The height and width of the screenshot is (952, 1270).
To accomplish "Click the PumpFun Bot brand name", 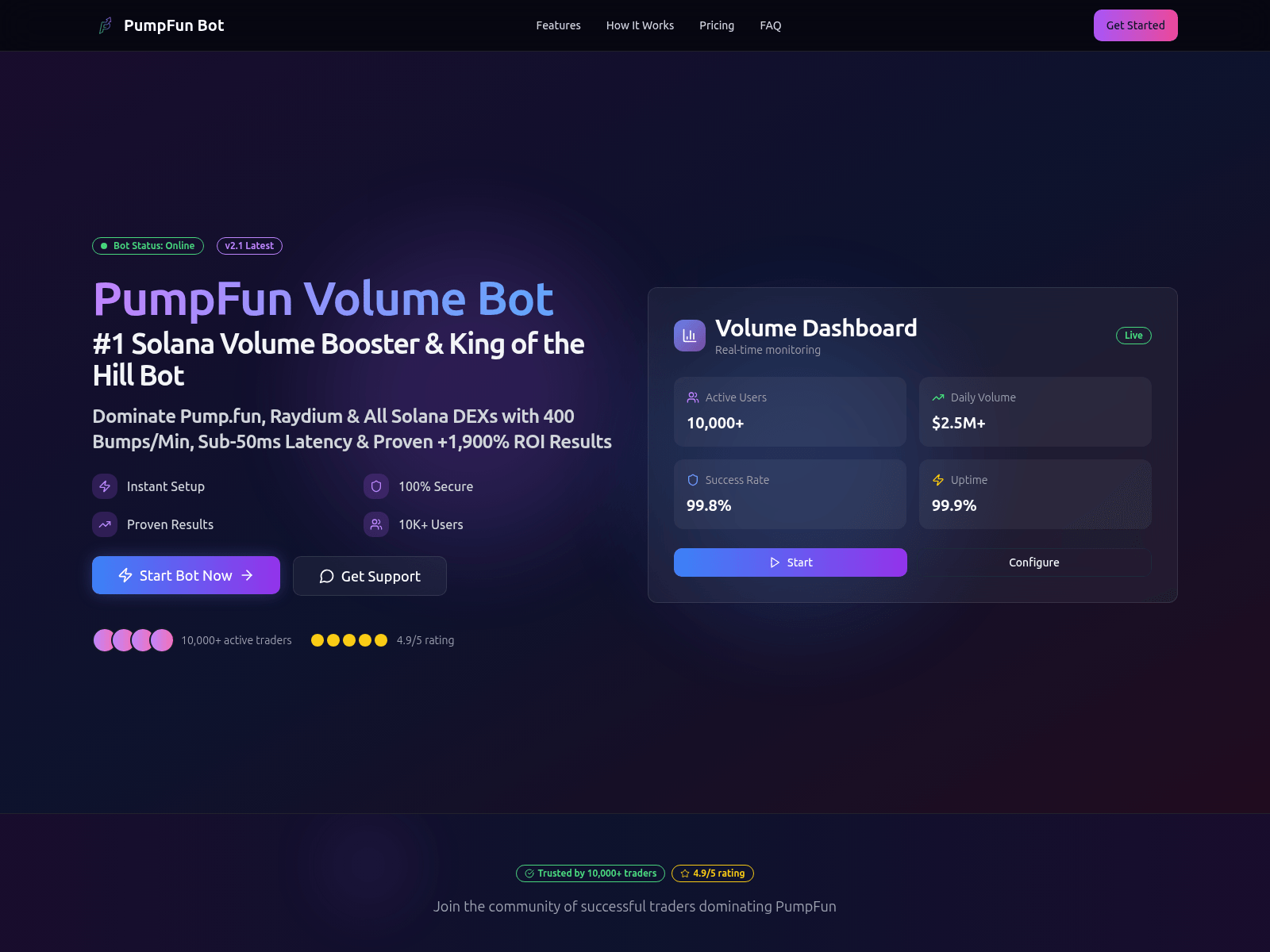I will tap(174, 25).
